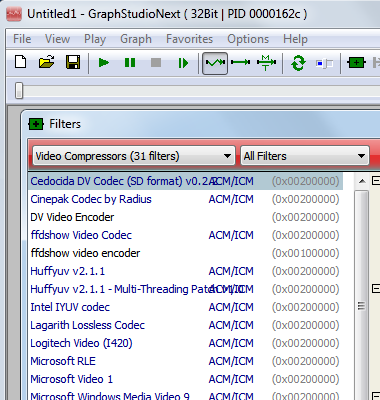Stop the graph playback
This screenshot has width=380, height=400.
click(x=156, y=63)
